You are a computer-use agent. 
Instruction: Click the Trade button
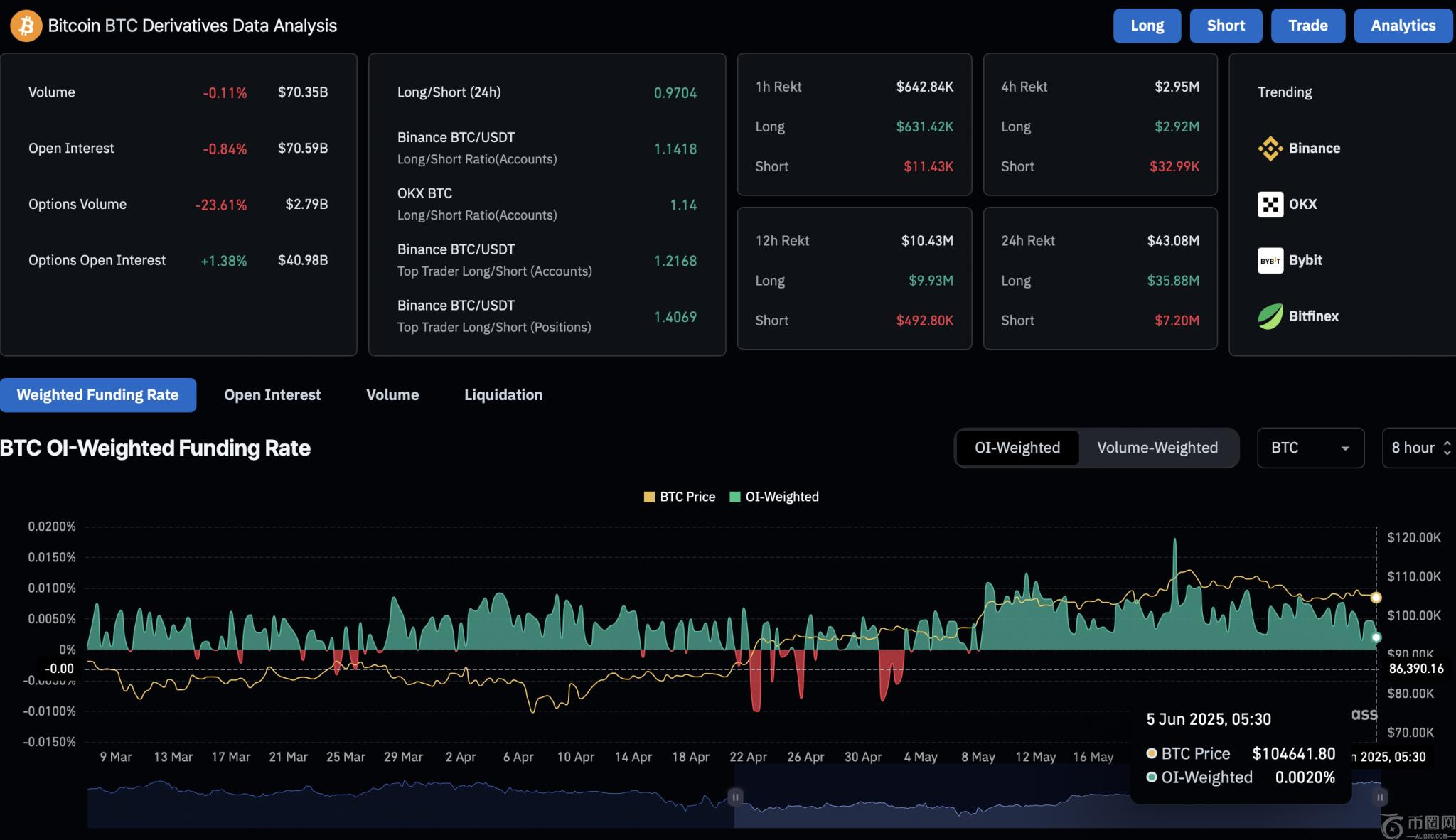pyautogui.click(x=1307, y=26)
